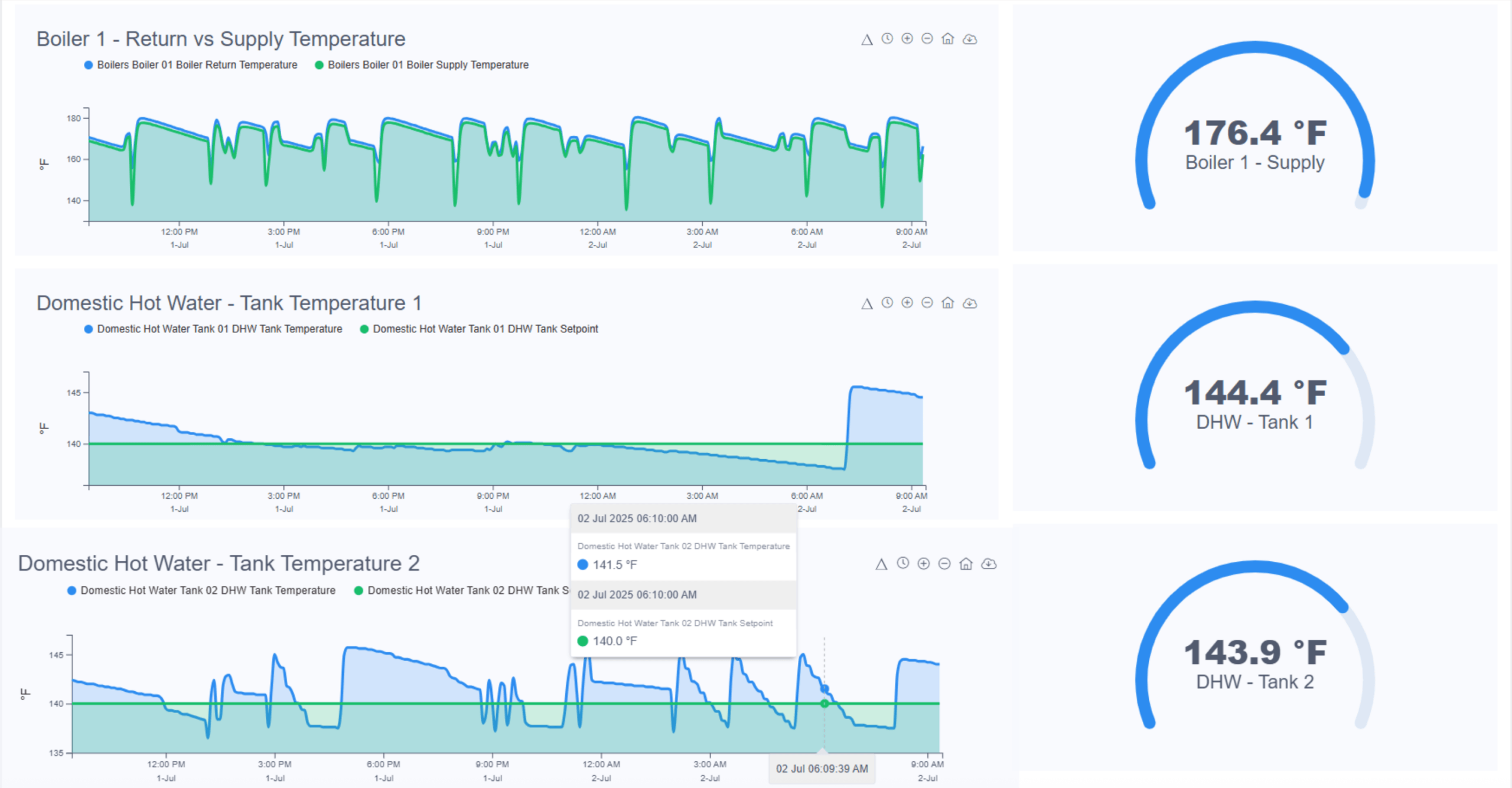
Task: Zoom out on Tank Temperature 1 chart
Action: click(x=927, y=303)
